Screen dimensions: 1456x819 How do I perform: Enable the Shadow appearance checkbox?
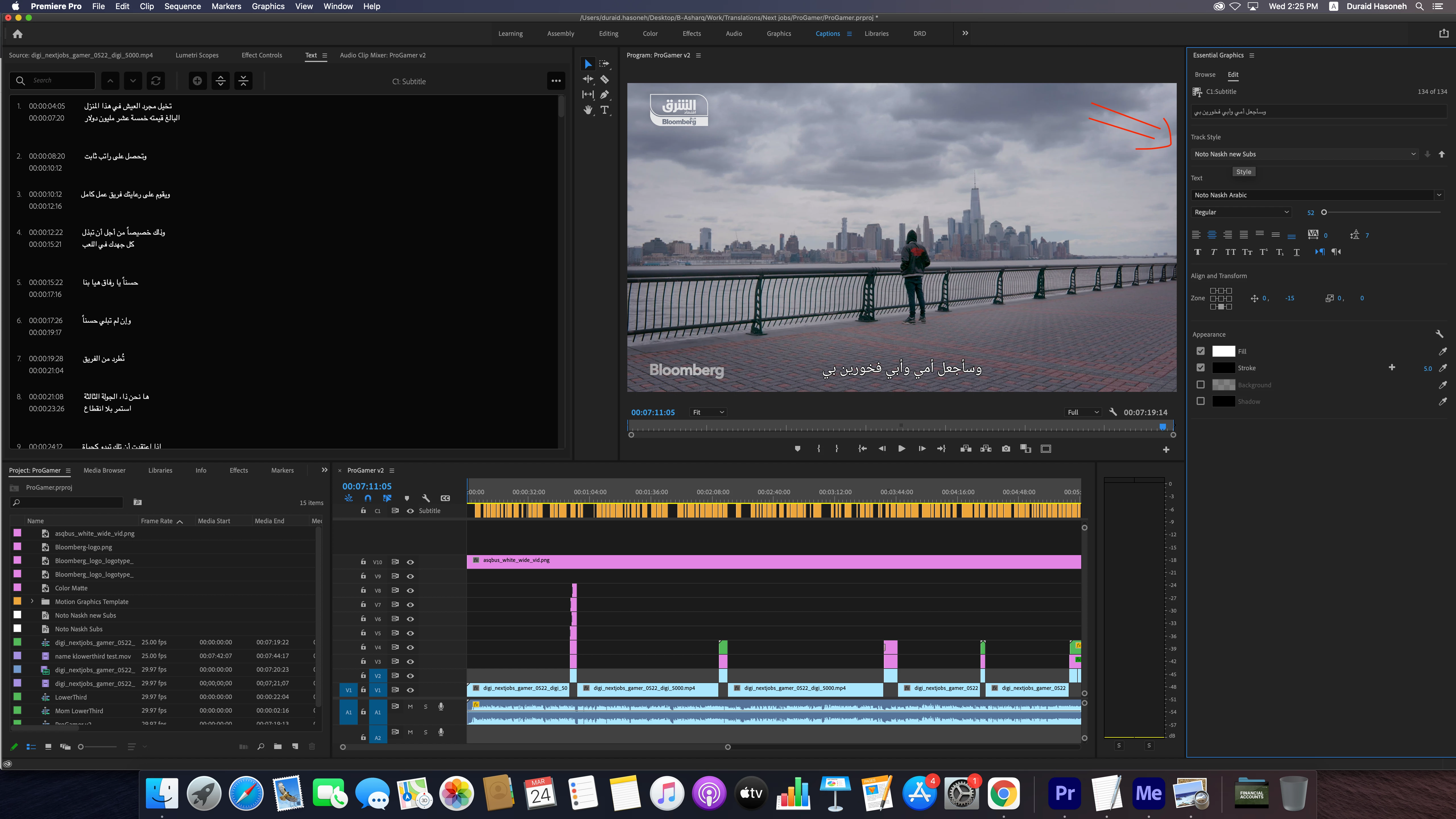click(1201, 401)
